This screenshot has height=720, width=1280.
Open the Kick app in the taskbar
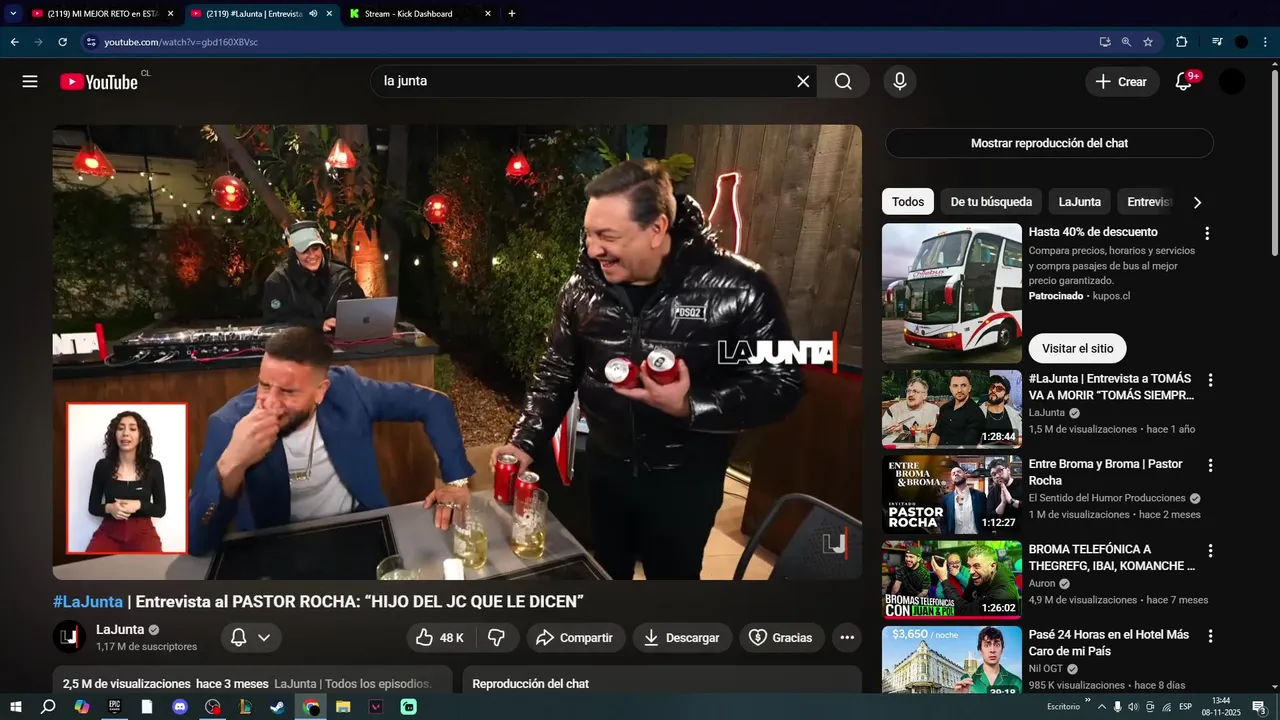tap(408, 707)
